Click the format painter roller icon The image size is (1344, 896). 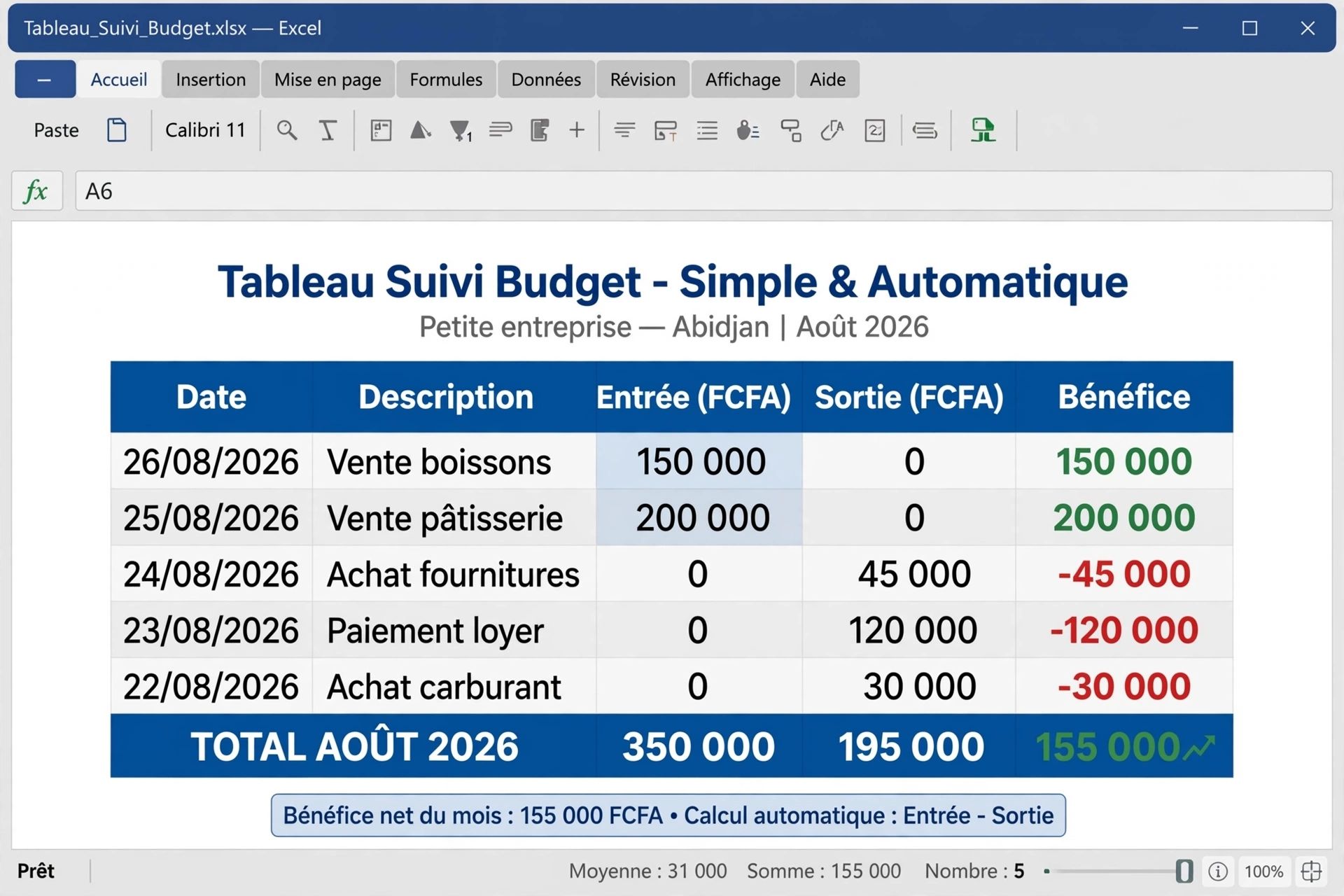[791, 130]
